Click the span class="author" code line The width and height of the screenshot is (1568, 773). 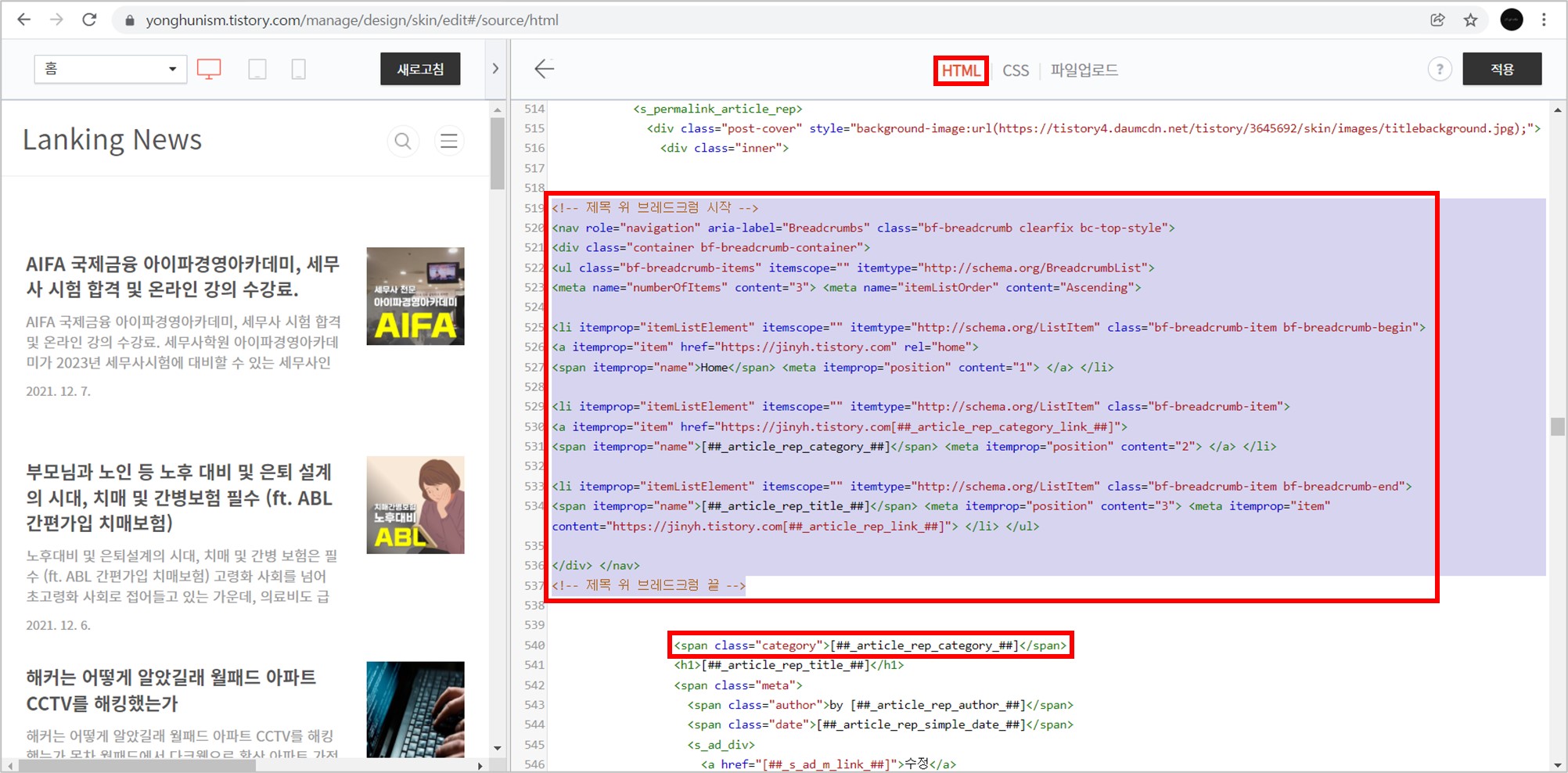point(880,705)
